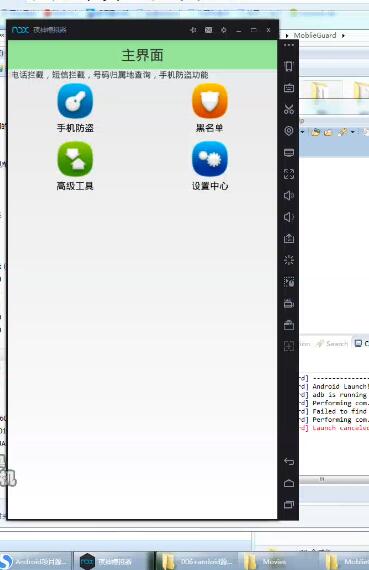The height and width of the screenshot is (570, 369).
Task: Click the Android back arrow in Nox sidebar
Action: [289, 461]
